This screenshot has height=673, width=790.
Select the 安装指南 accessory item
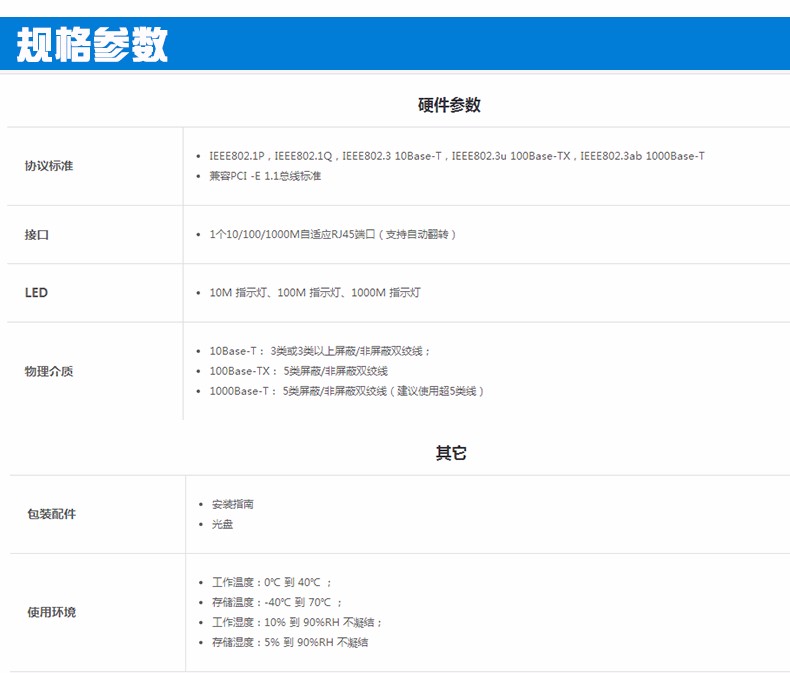click(233, 504)
